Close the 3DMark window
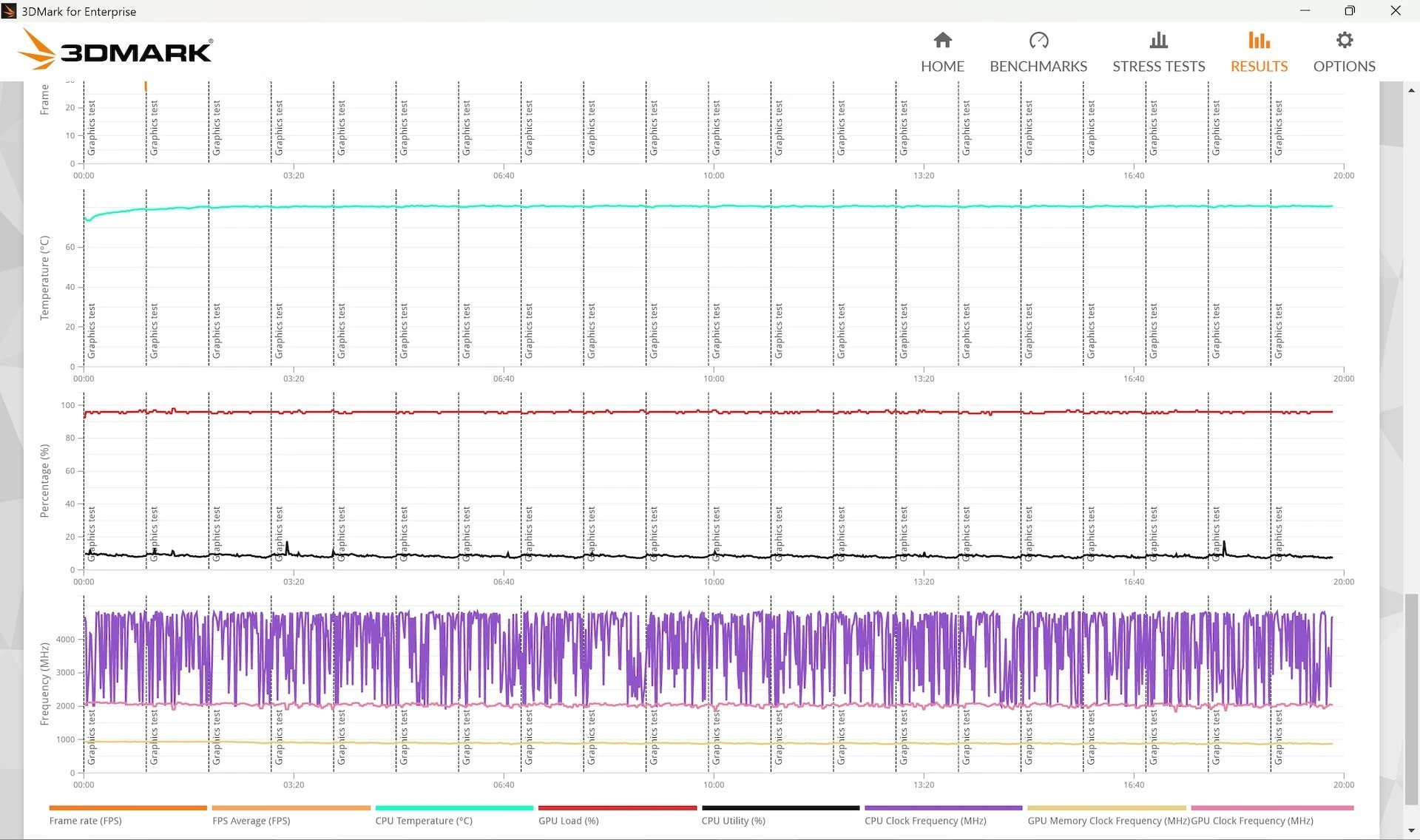 1396,10
